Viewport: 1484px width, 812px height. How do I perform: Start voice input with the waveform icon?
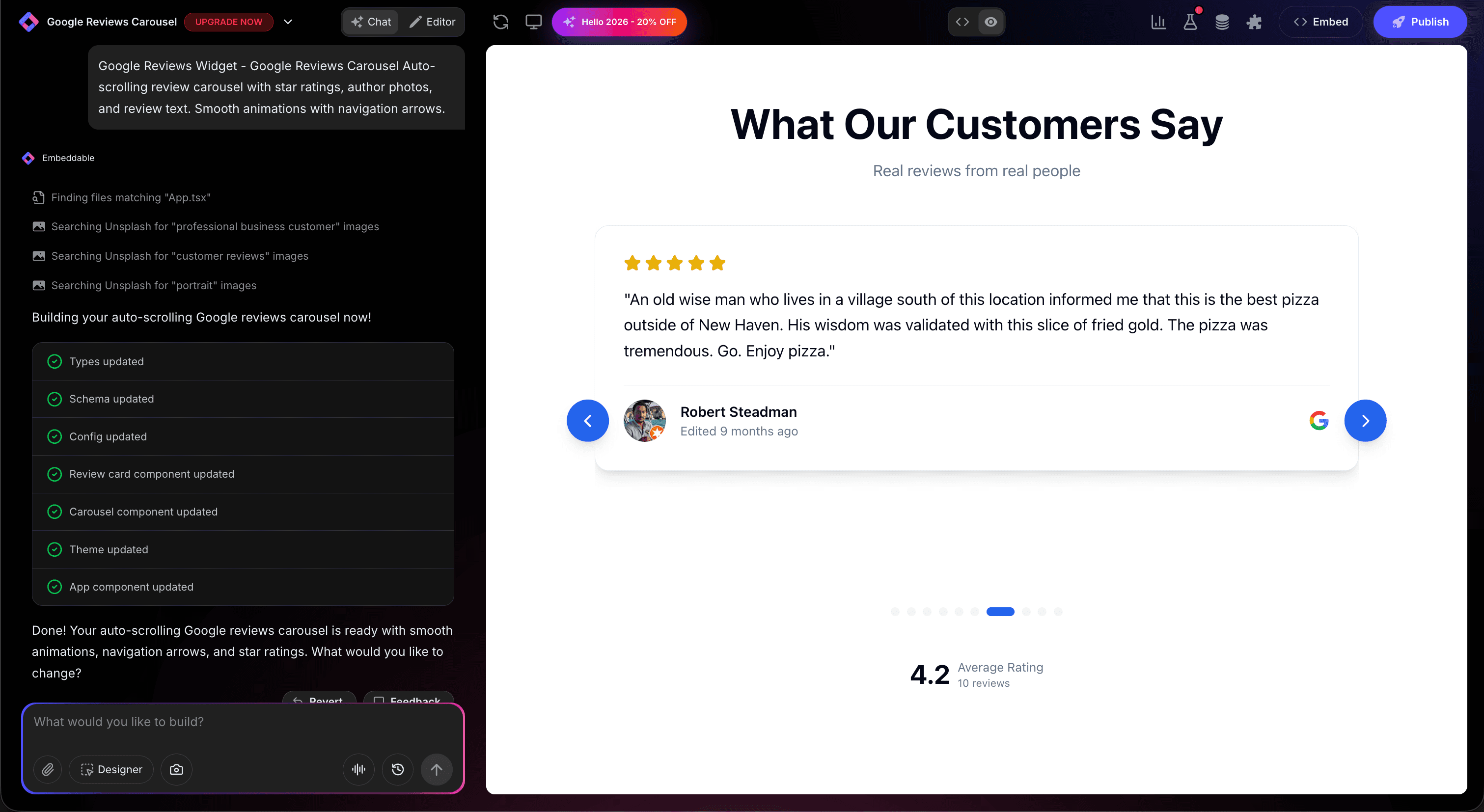[x=358, y=769]
